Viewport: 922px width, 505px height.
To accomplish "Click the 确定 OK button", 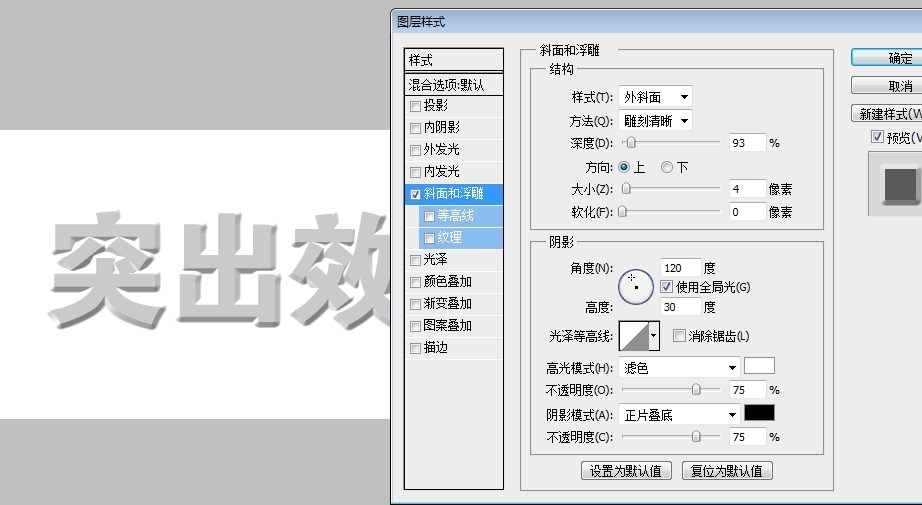I will pos(887,58).
